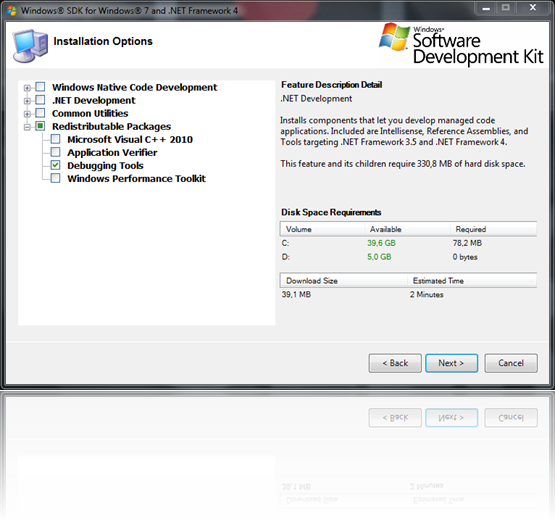Select the Common Utilities tree label
555x520 pixels.
(x=90, y=113)
